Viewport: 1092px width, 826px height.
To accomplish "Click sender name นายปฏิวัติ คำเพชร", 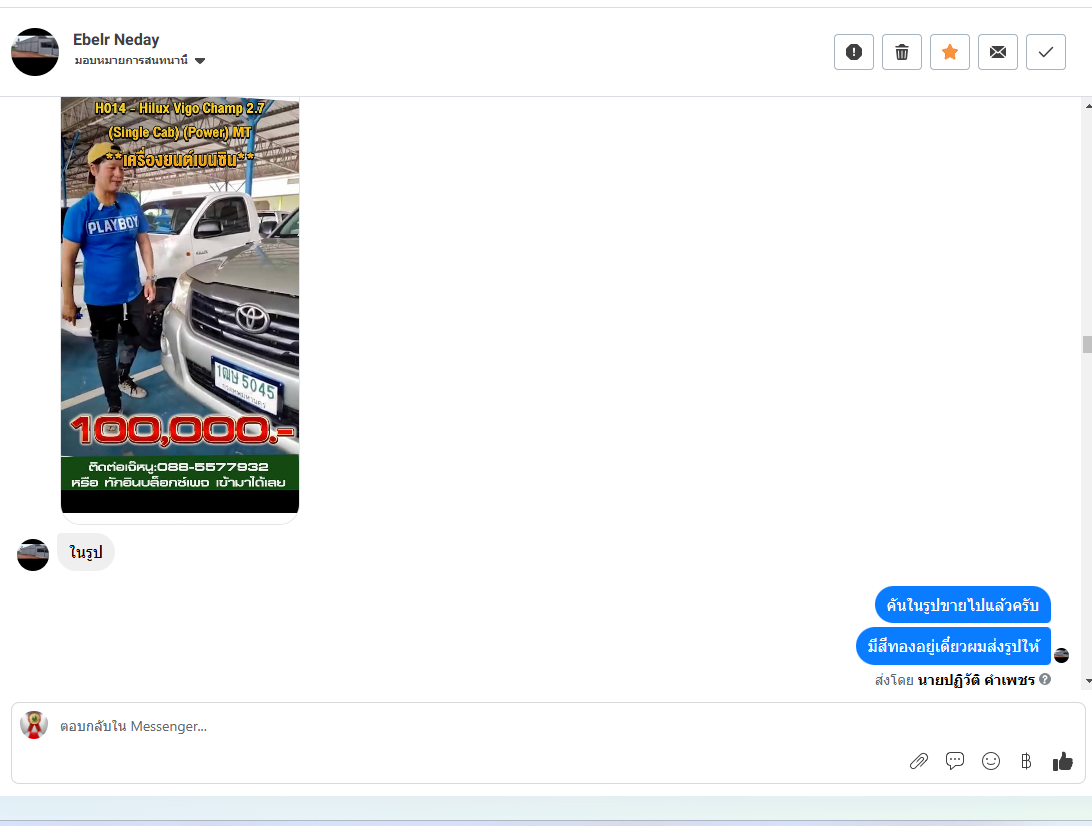I will point(976,680).
